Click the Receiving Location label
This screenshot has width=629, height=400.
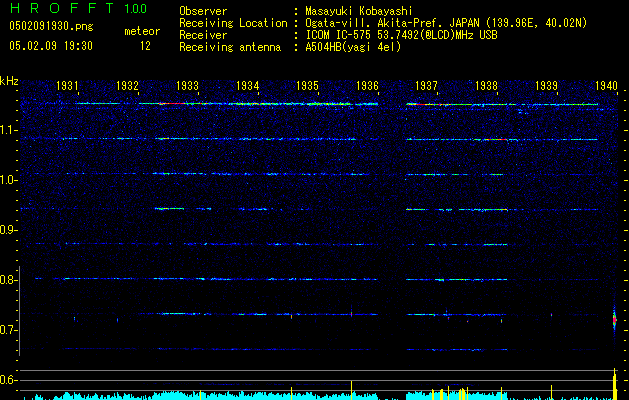(233, 23)
